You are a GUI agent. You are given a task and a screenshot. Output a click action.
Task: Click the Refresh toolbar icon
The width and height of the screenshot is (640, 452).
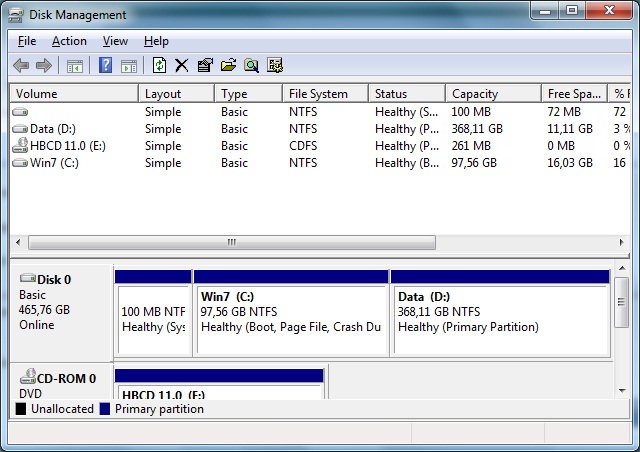tap(159, 65)
